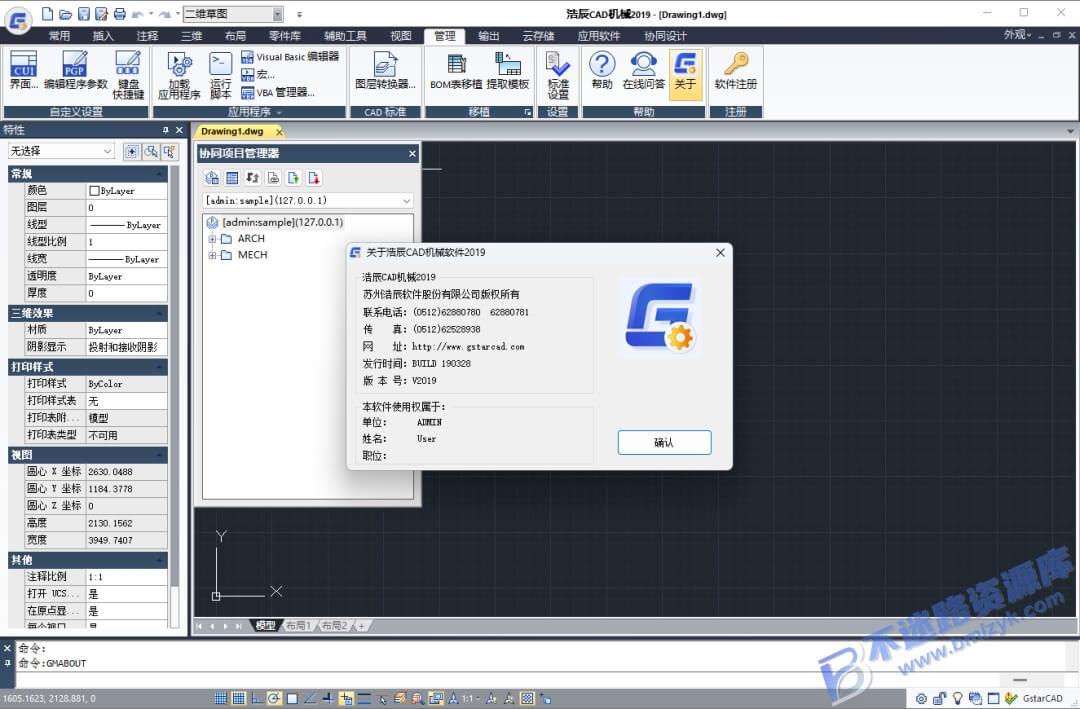Click the Save icon in quick access toolbar
Screen dimensions: 1080x709
click(x=83, y=14)
